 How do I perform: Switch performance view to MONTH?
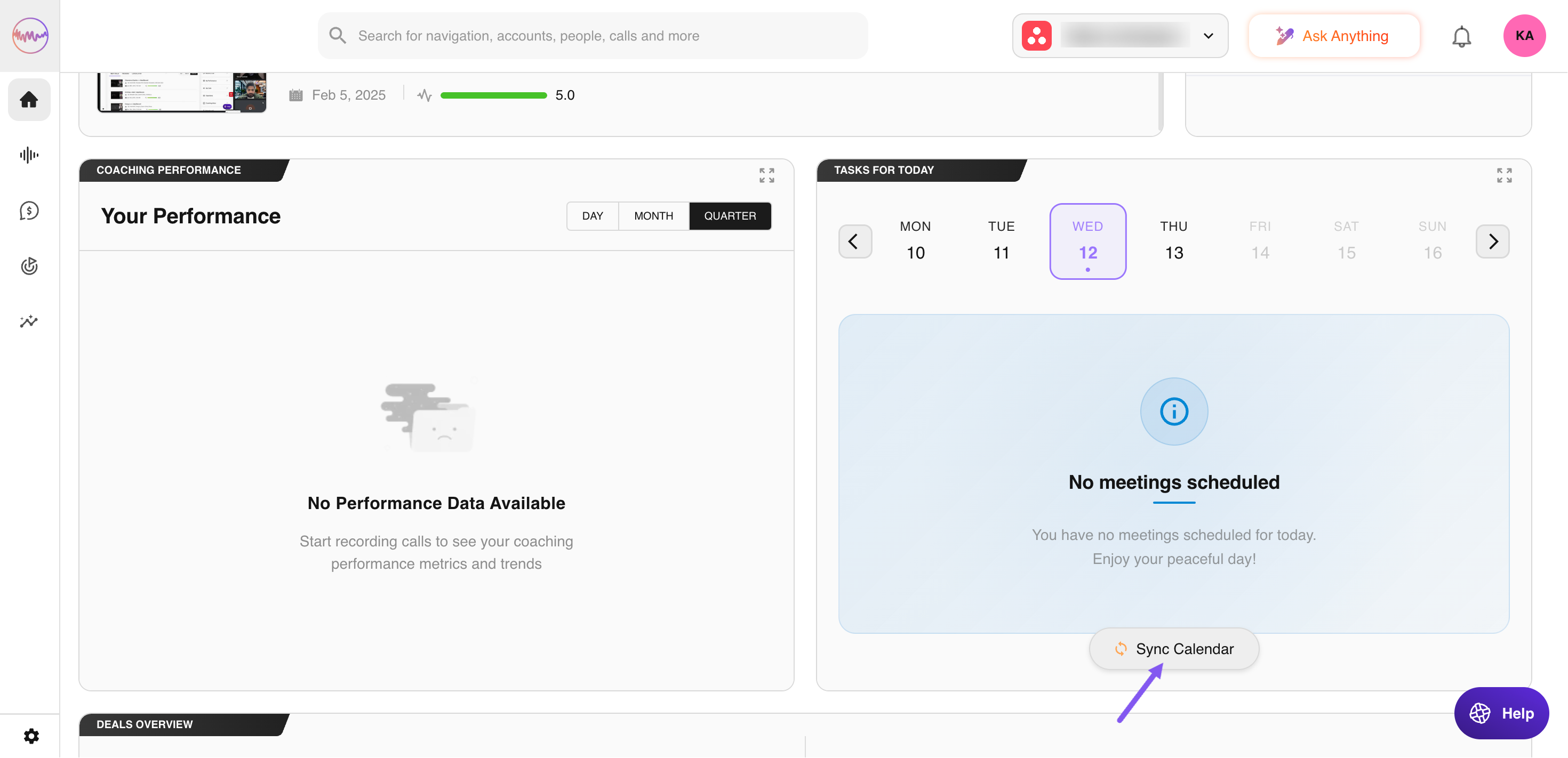click(x=653, y=216)
